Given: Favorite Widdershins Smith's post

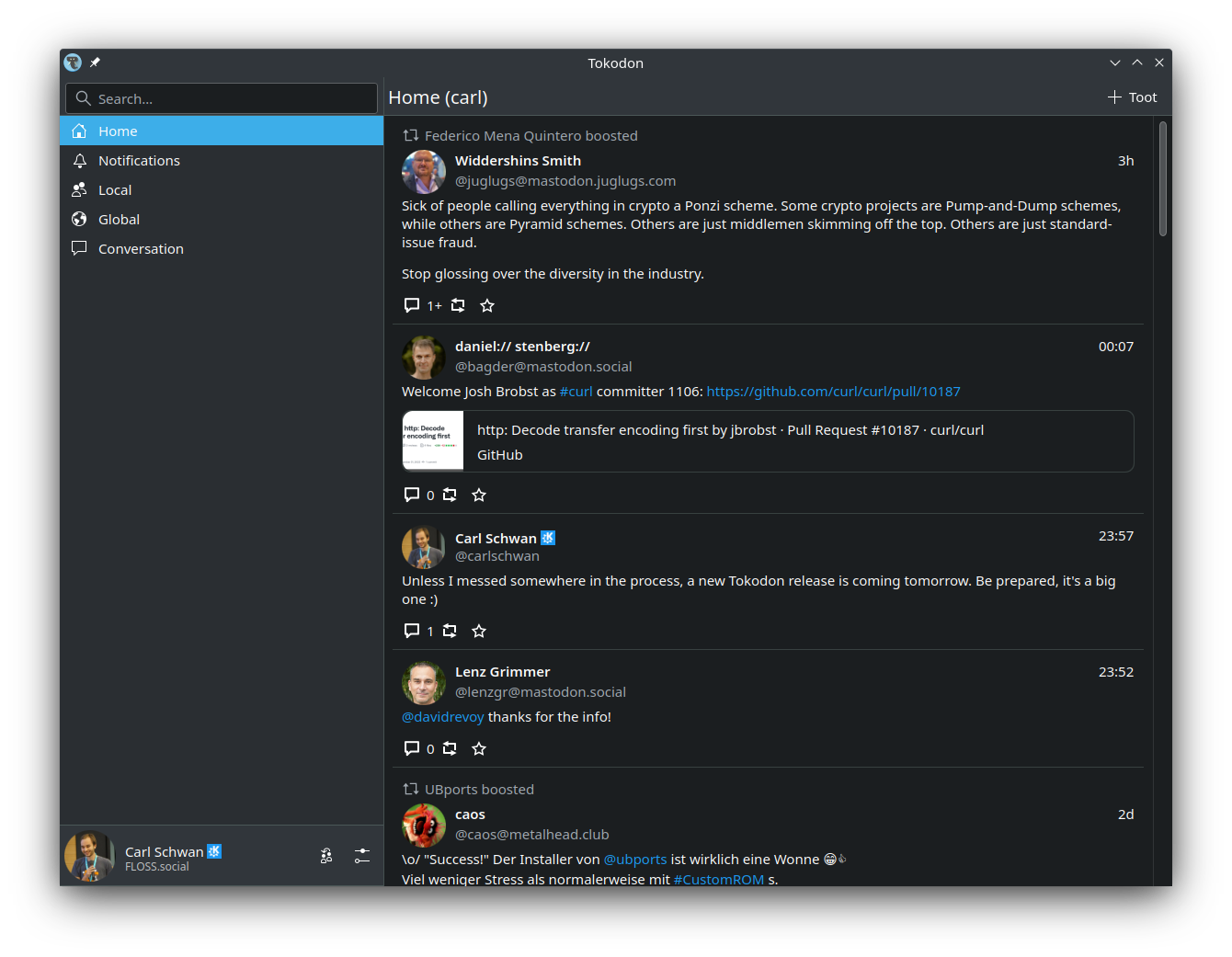Looking at the screenshot, I should pos(487,305).
